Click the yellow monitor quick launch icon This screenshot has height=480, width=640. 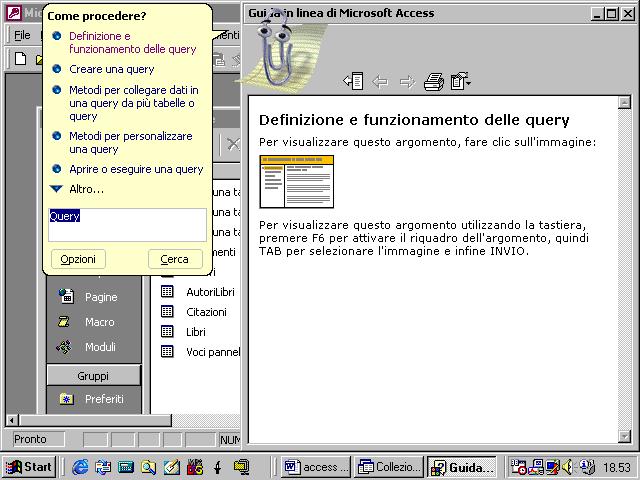coord(242,467)
